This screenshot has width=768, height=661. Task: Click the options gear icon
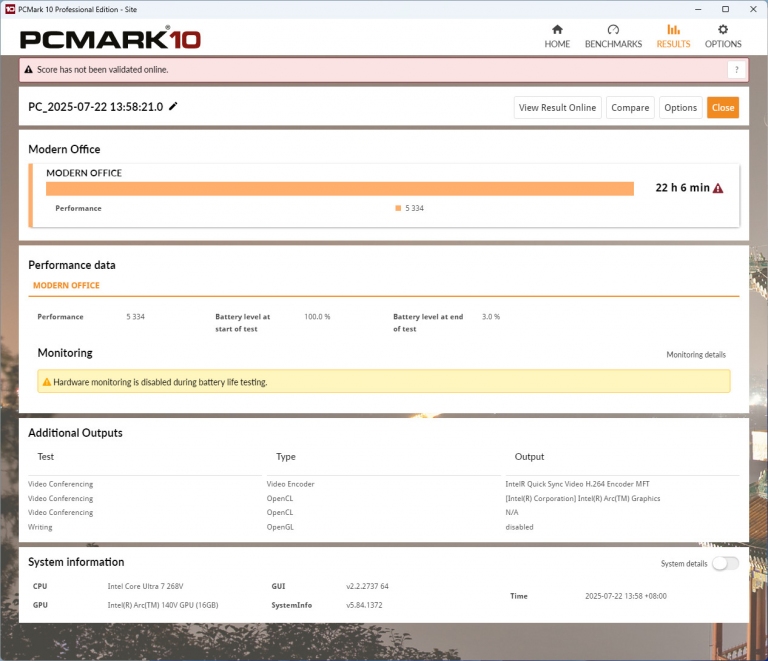(x=723, y=29)
